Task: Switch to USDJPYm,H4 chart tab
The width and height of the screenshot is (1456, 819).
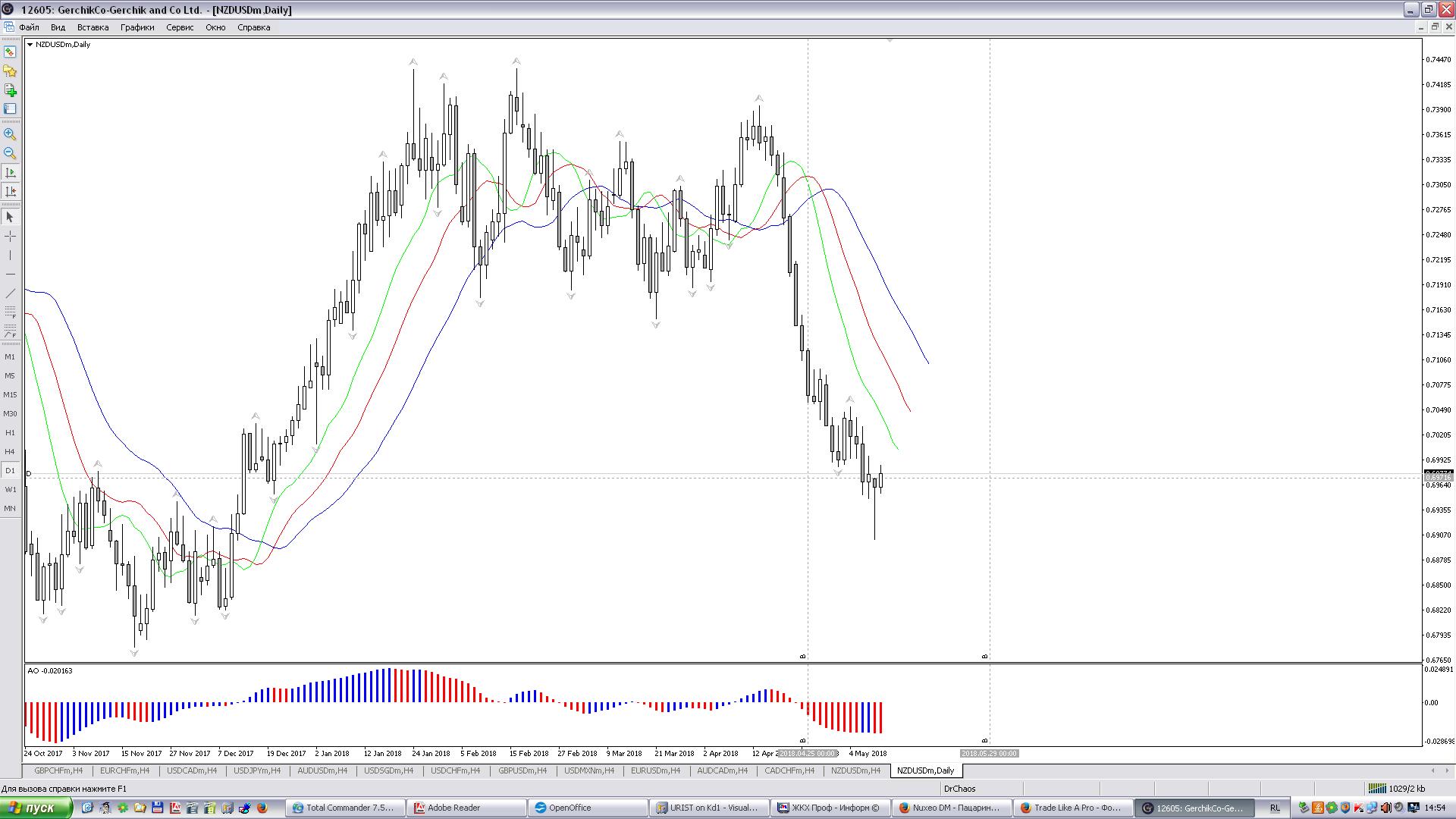Action: 257,770
